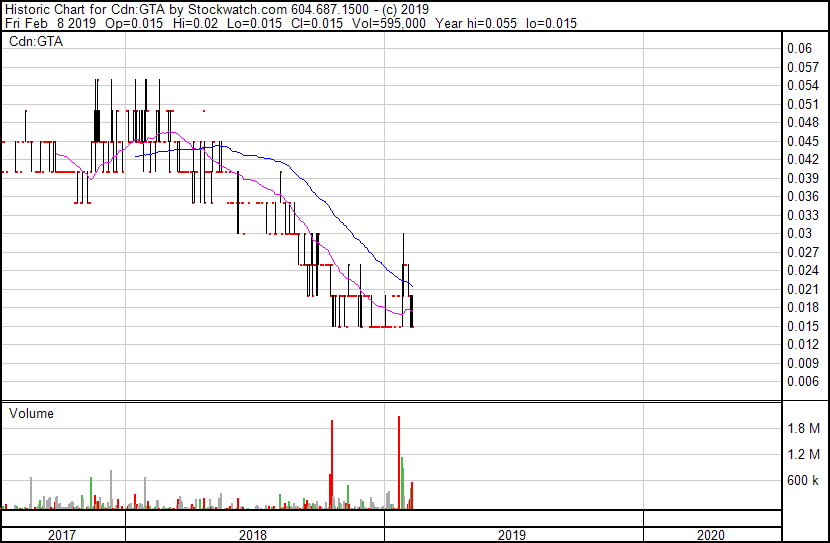Select the 2020 year on the time axis
Viewport: 830px width, 543px height.
click(x=710, y=535)
